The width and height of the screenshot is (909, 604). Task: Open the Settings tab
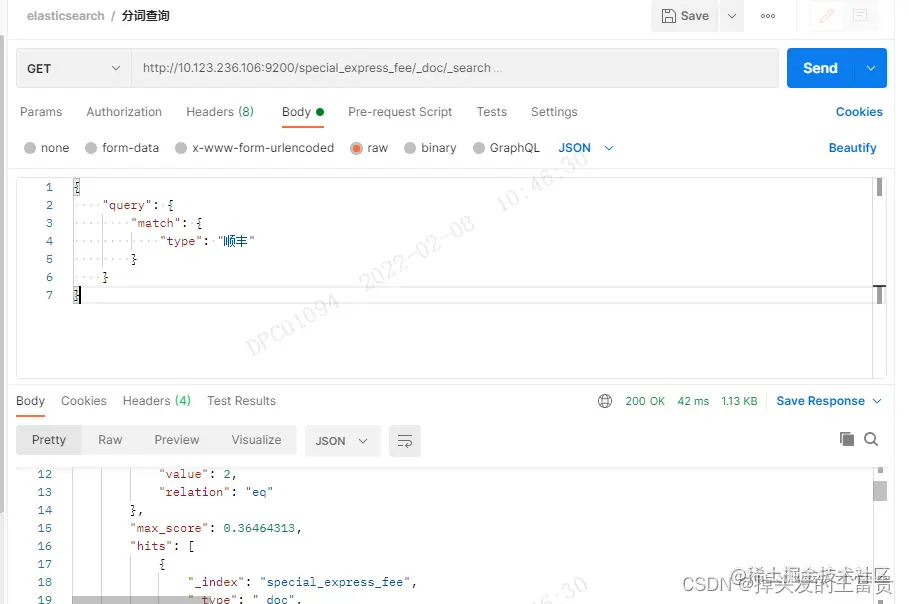click(x=554, y=112)
